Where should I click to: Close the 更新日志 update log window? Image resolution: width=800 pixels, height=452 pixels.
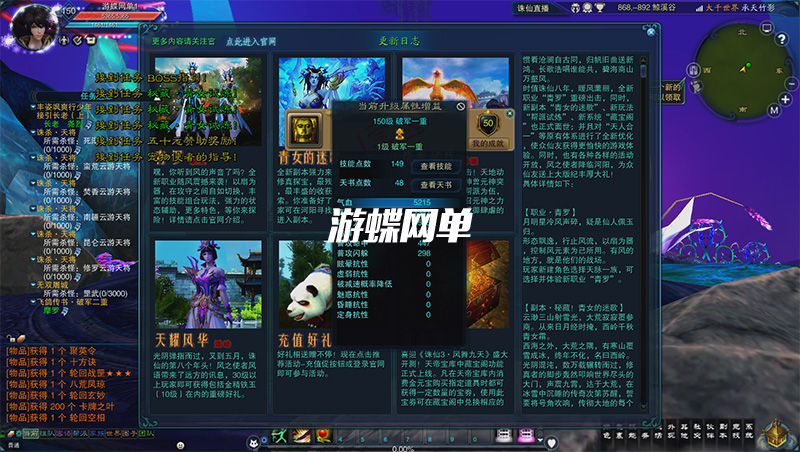tap(651, 32)
